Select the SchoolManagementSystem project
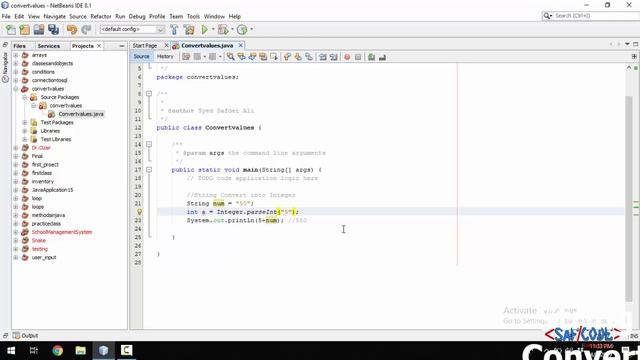Image resolution: width=640 pixels, height=360 pixels. 62,232
